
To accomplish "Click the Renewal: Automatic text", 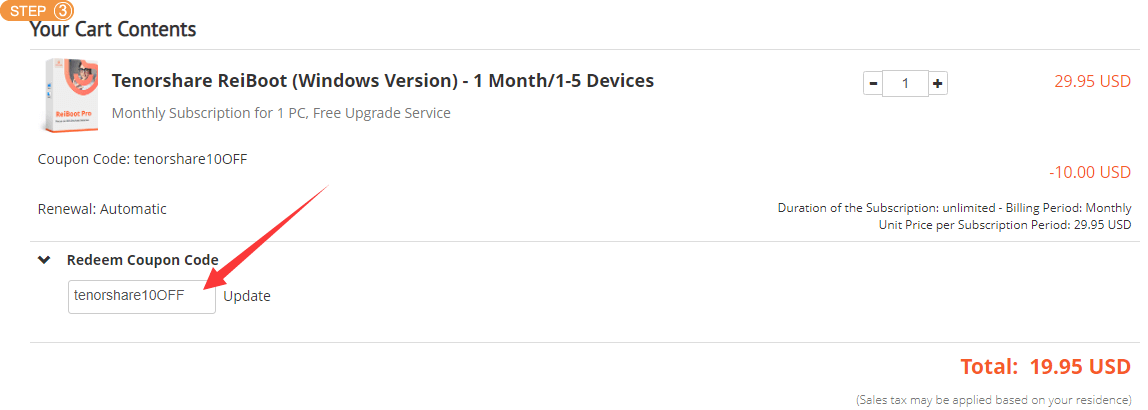I will (102, 209).
